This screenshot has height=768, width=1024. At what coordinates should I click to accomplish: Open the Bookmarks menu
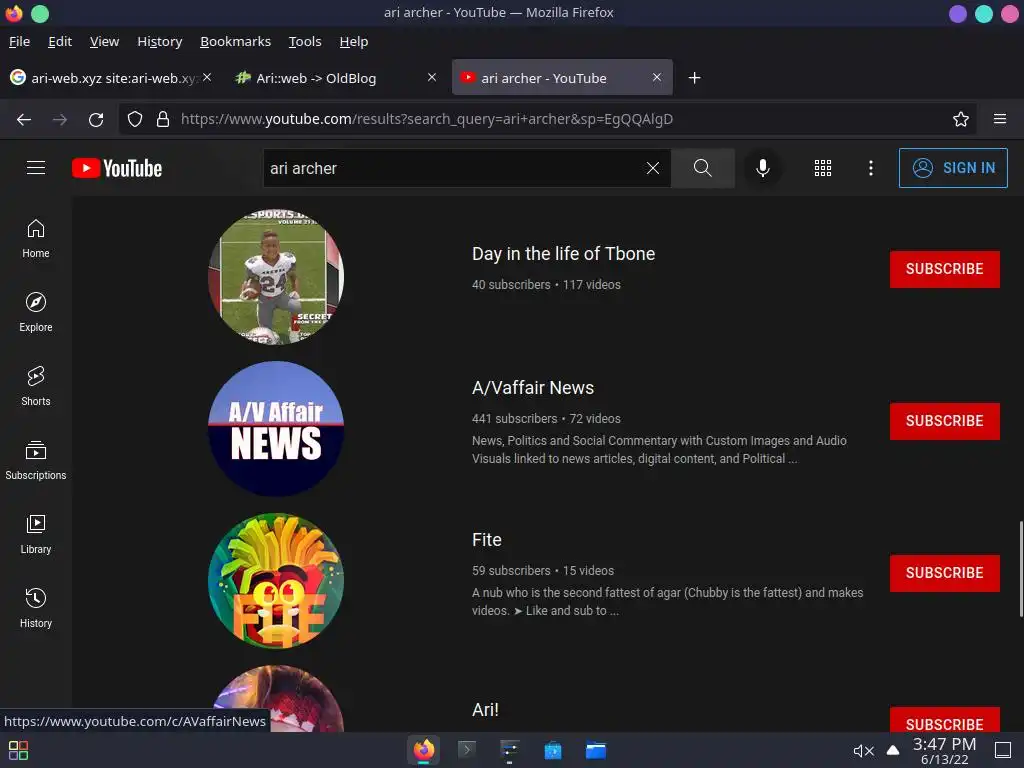[235, 41]
